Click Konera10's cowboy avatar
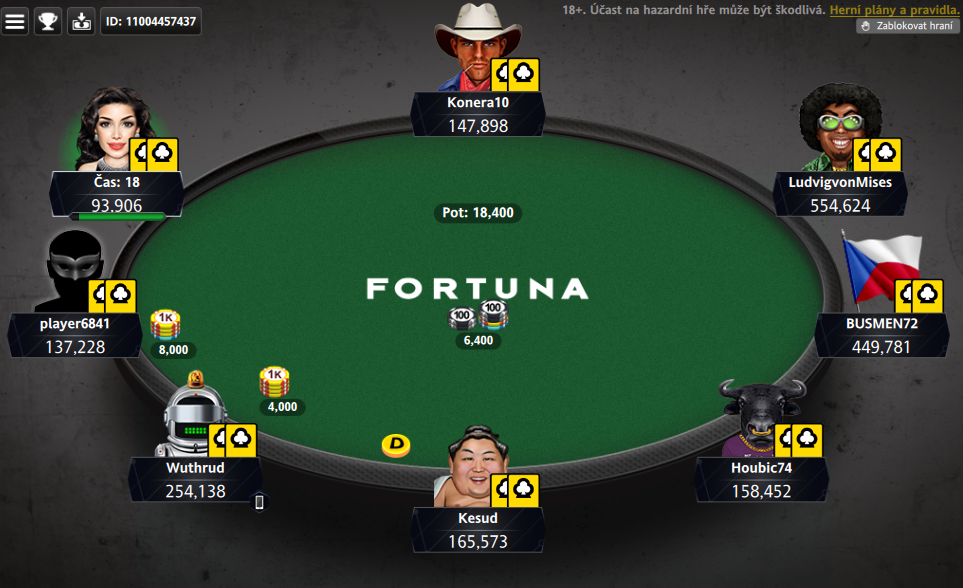 (472, 47)
